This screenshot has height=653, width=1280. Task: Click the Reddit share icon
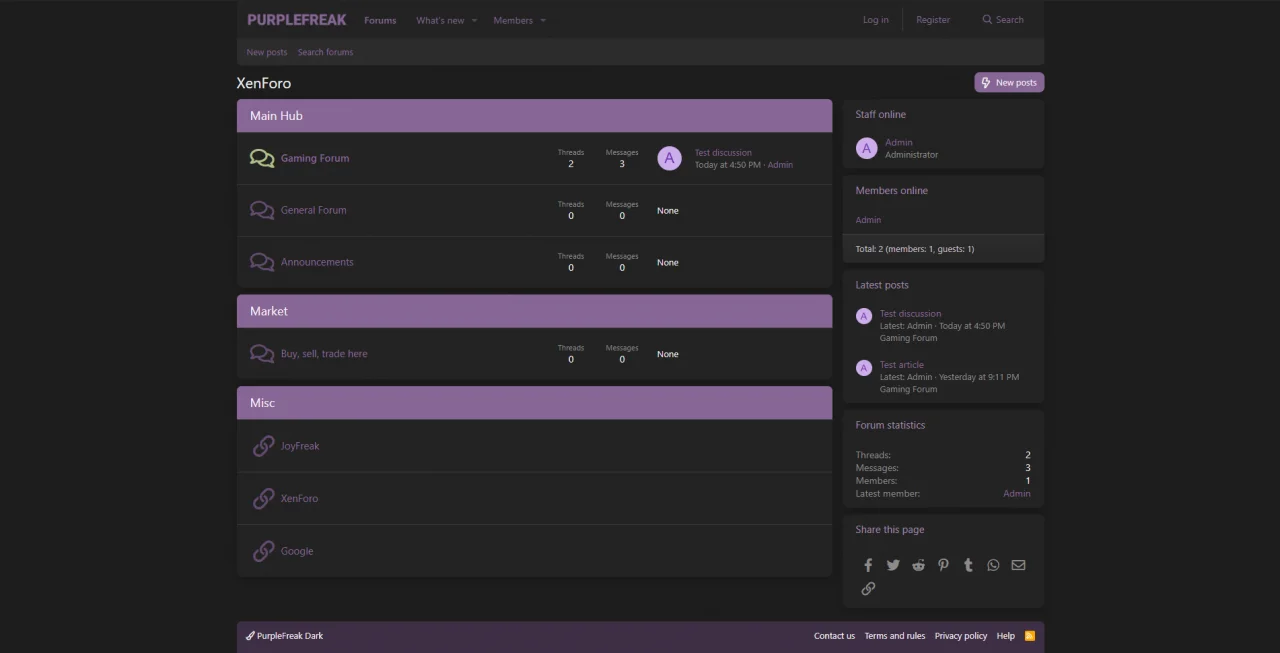[918, 565]
